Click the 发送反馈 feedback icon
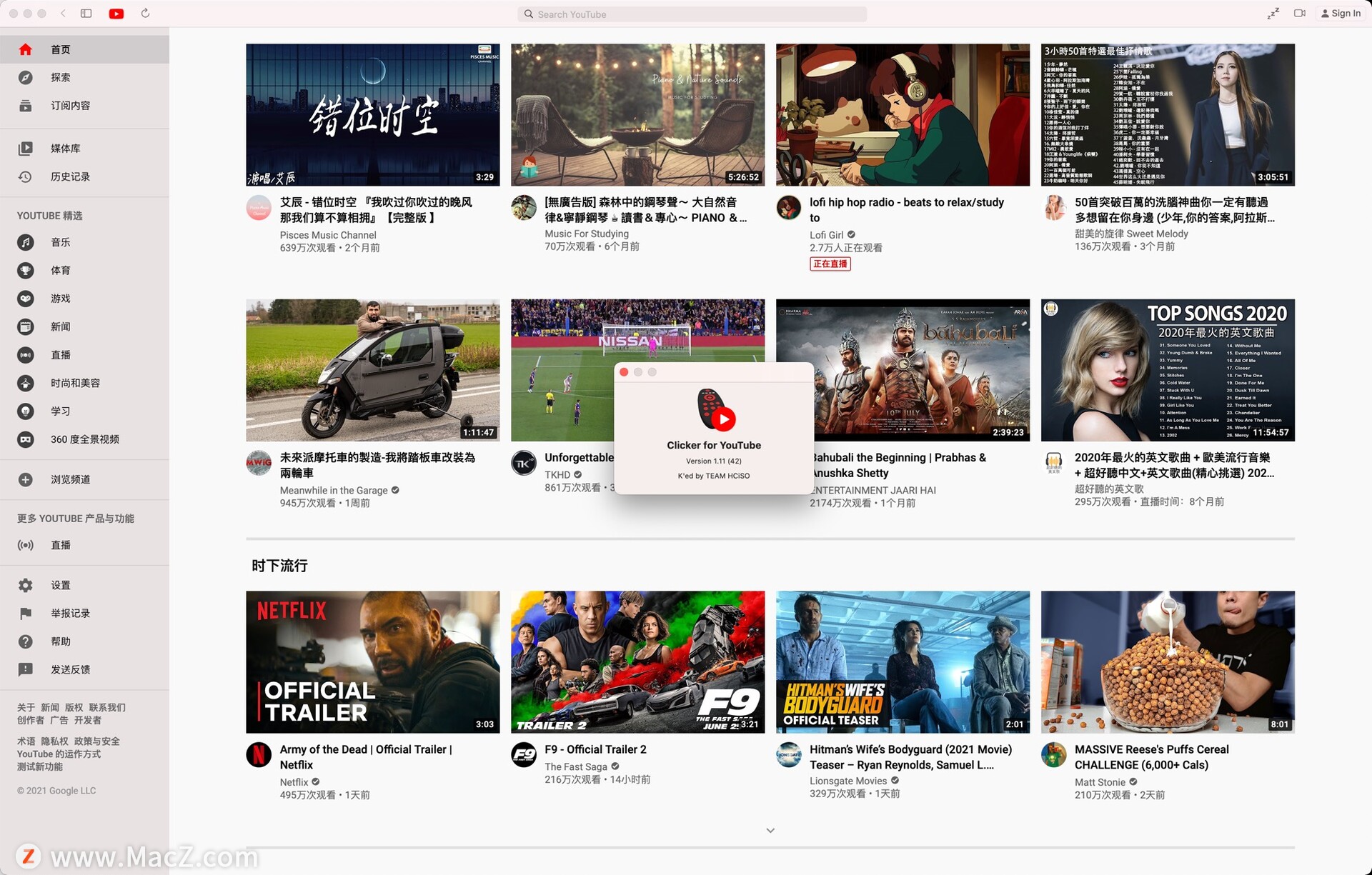The height and width of the screenshot is (875, 1372). [26, 670]
